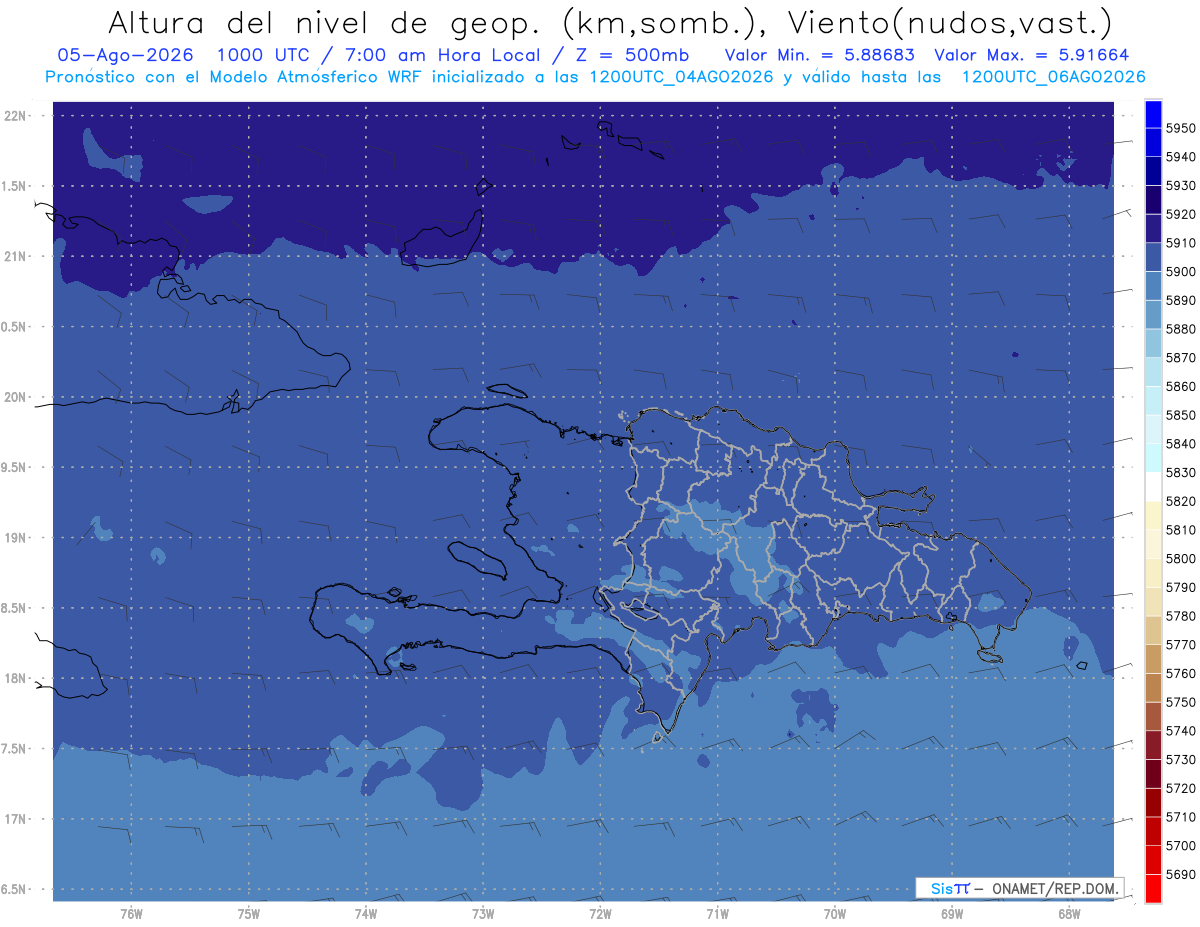The image size is (1200, 927).
Task: Click the '5690' legend value
Action: (x=1180, y=874)
